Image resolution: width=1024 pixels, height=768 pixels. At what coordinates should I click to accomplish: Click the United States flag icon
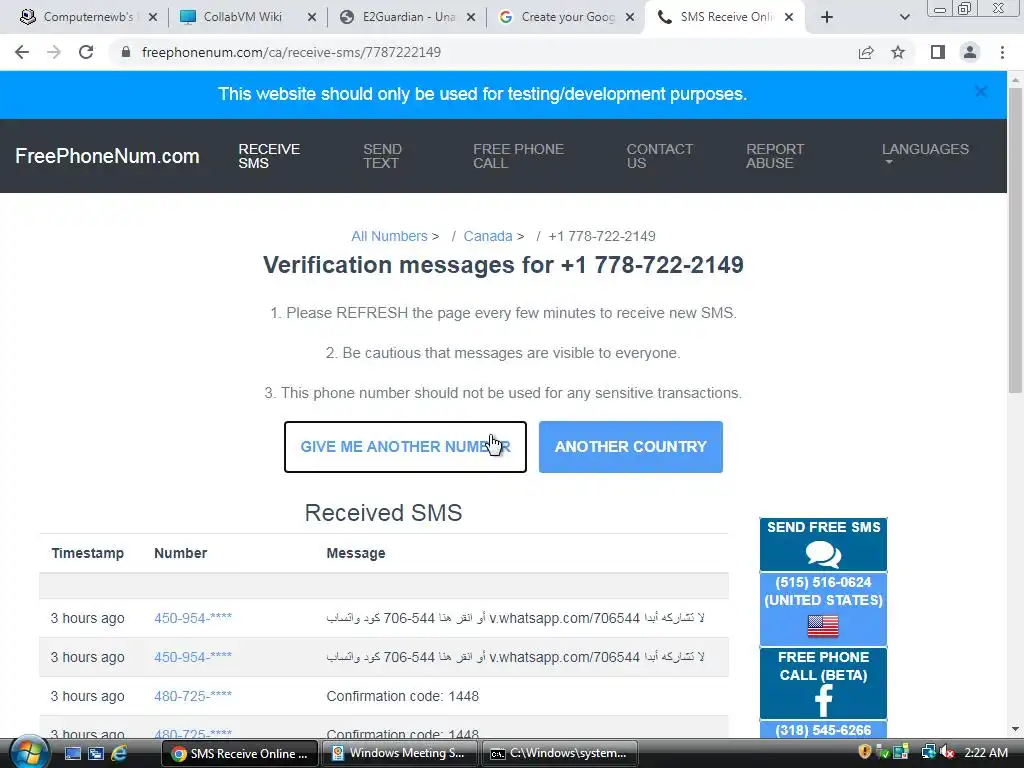823,626
